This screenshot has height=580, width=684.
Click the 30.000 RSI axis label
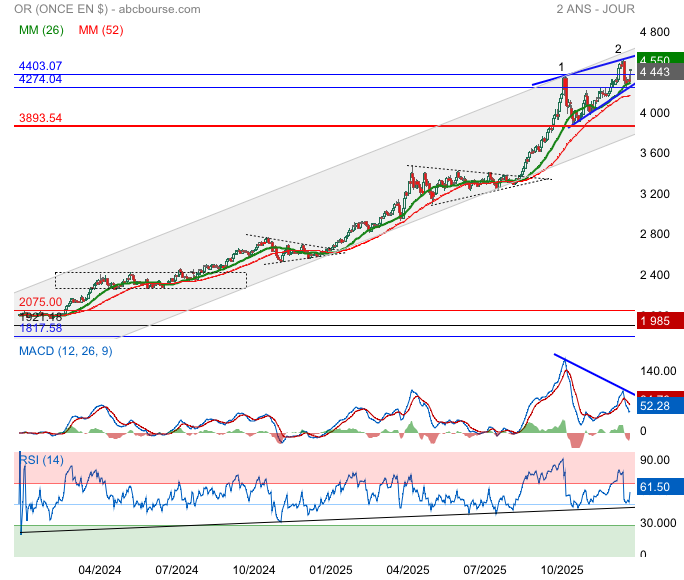(658, 523)
